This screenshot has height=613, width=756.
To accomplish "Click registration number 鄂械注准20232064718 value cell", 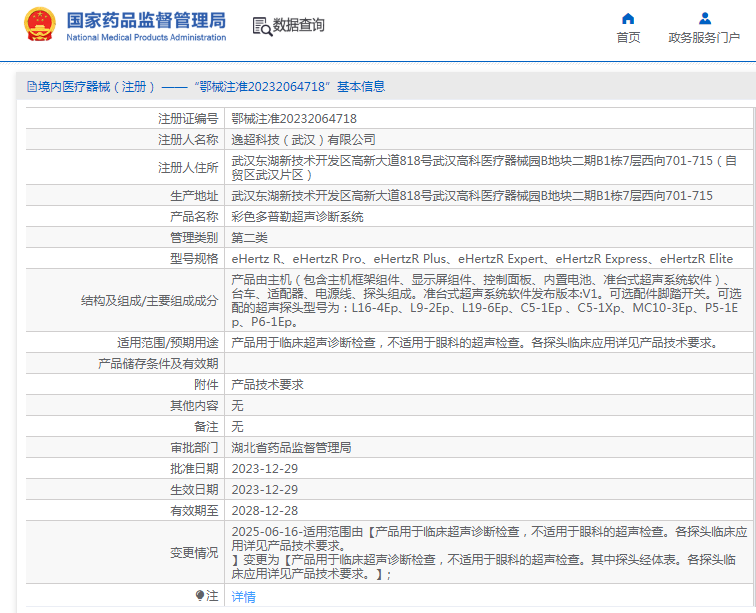I will point(294,118).
